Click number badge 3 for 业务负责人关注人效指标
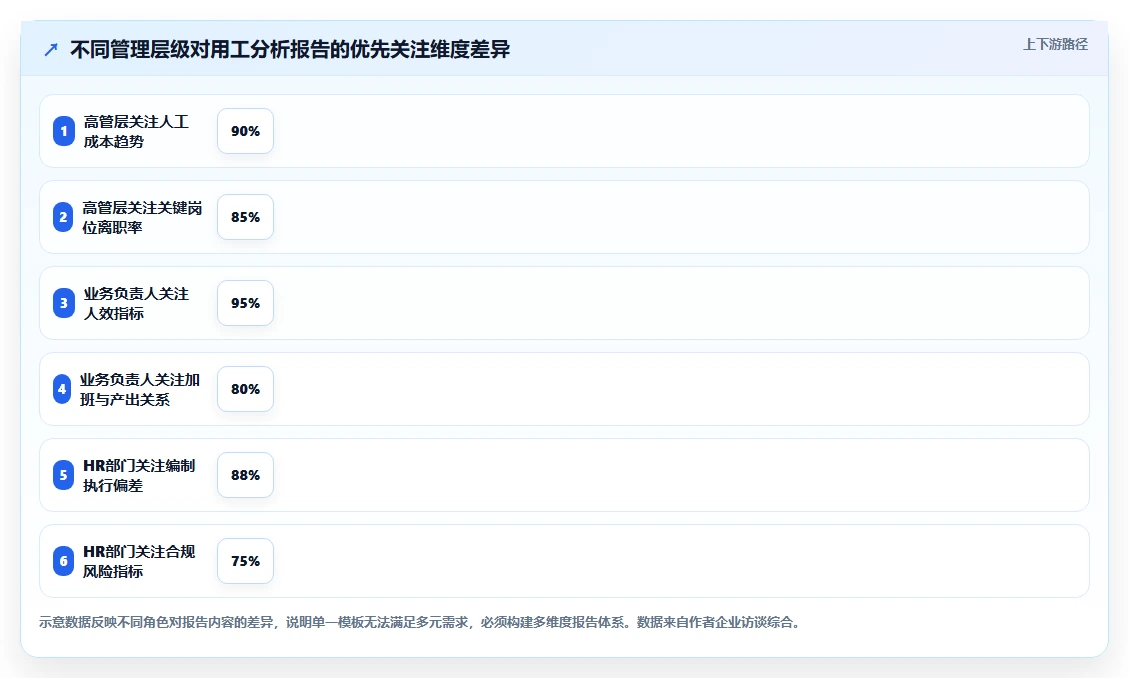Viewport: 1129px width, 678px height. click(63, 303)
